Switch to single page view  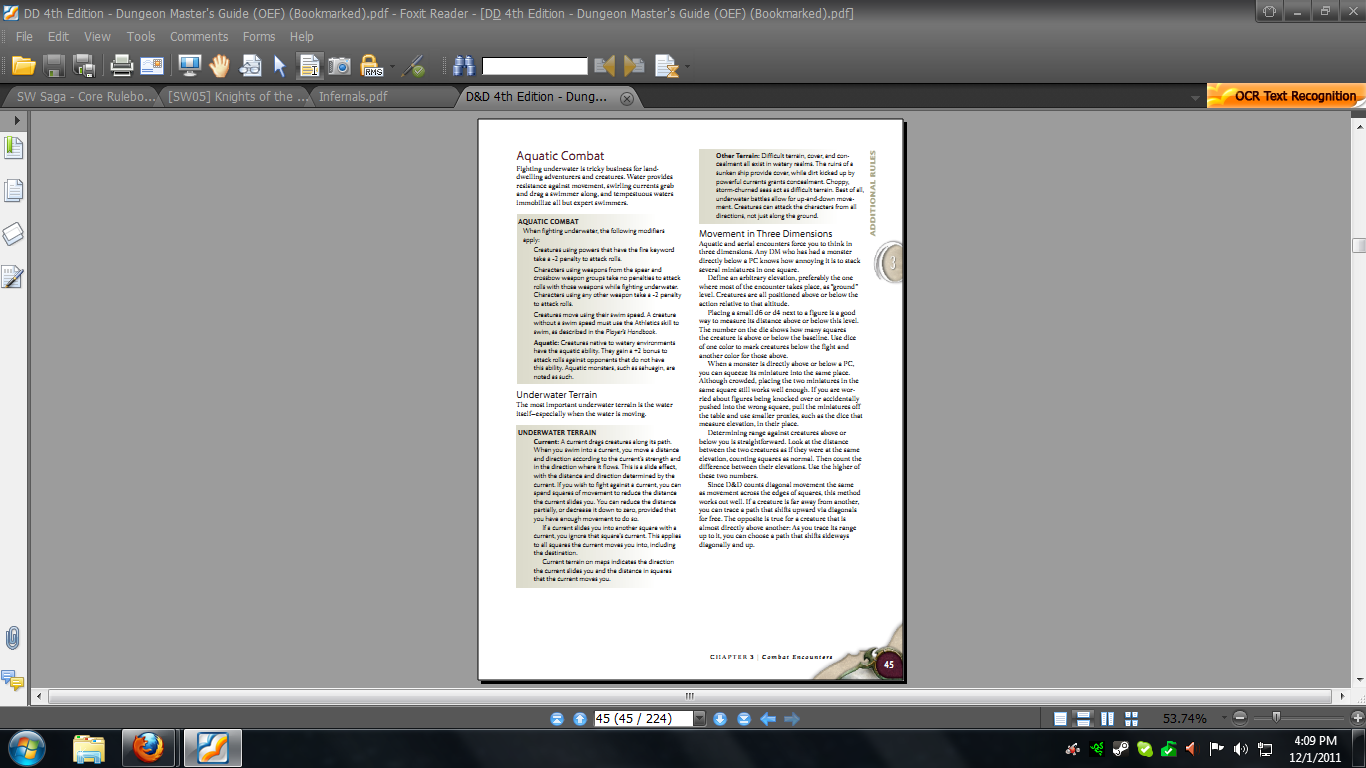tap(1060, 718)
